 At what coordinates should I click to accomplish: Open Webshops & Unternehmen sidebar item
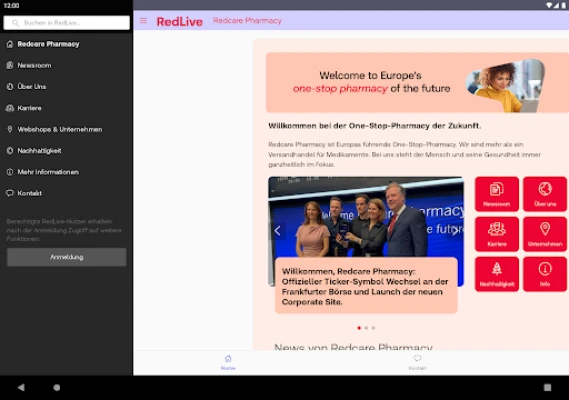[66, 129]
